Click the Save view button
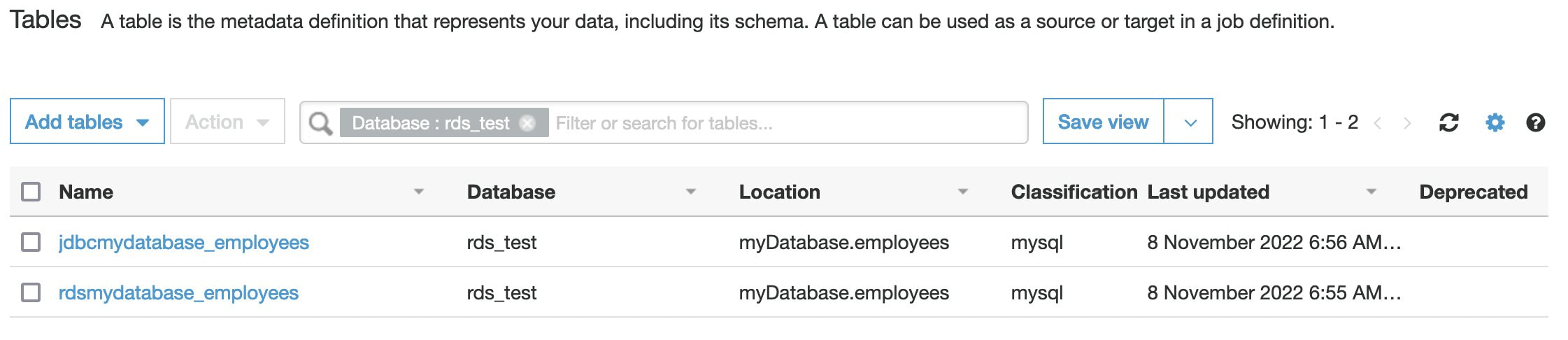The height and width of the screenshot is (340, 1568). pos(1103,122)
